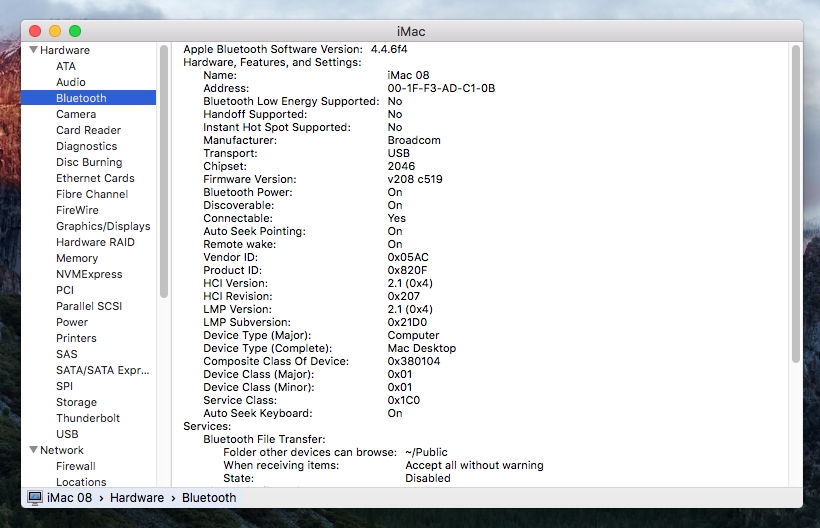Select Locations under Network

click(81, 482)
